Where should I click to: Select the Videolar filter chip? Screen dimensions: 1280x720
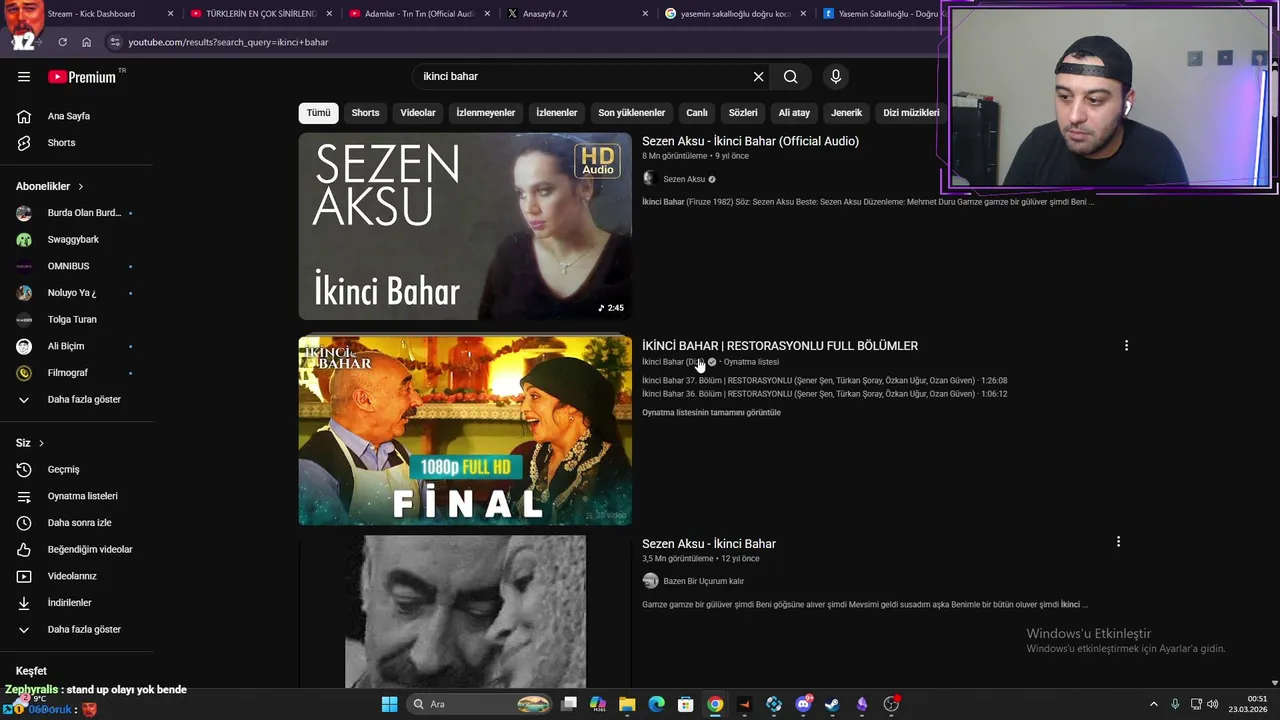(418, 113)
